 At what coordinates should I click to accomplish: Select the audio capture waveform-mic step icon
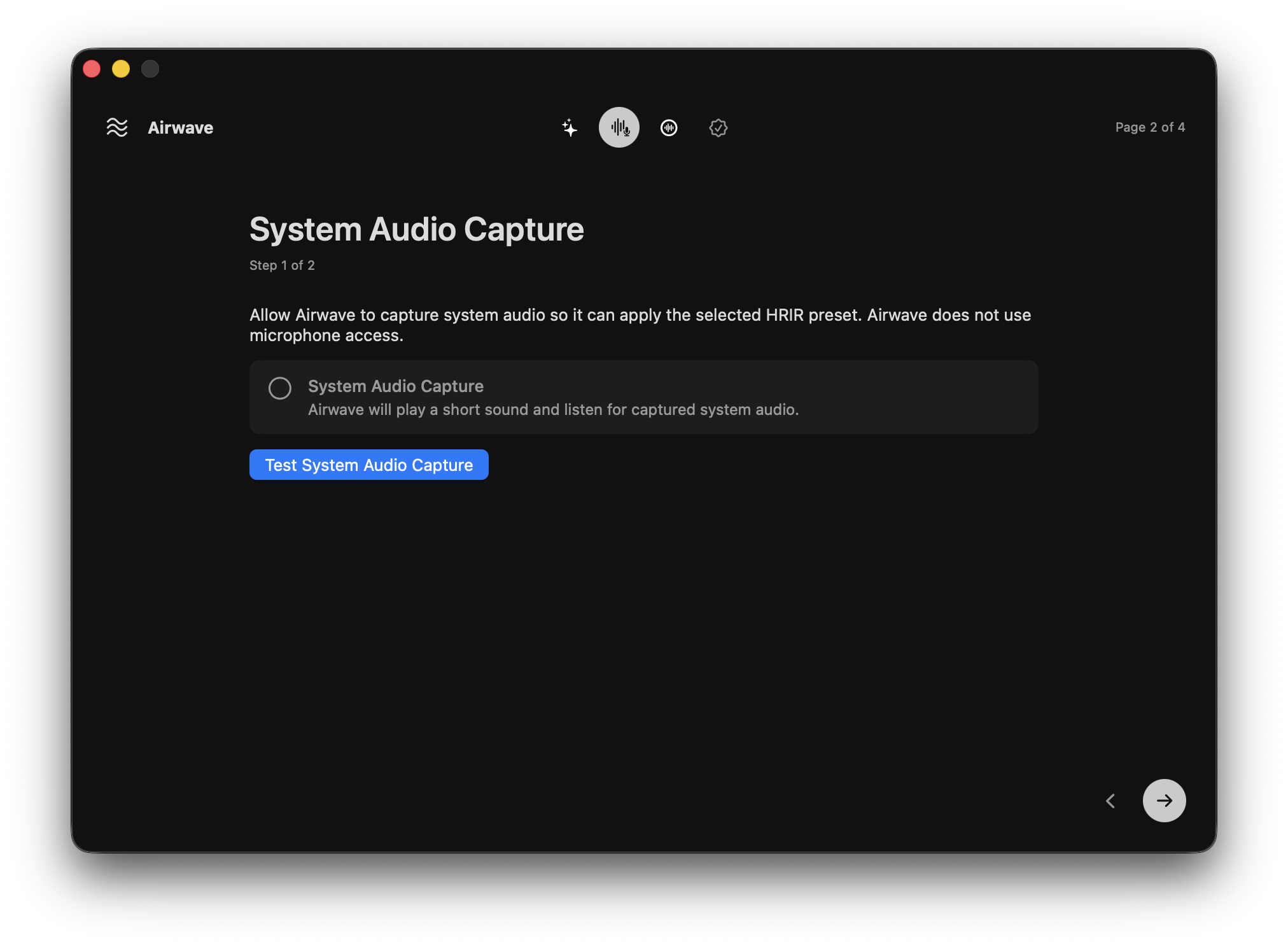tap(619, 127)
